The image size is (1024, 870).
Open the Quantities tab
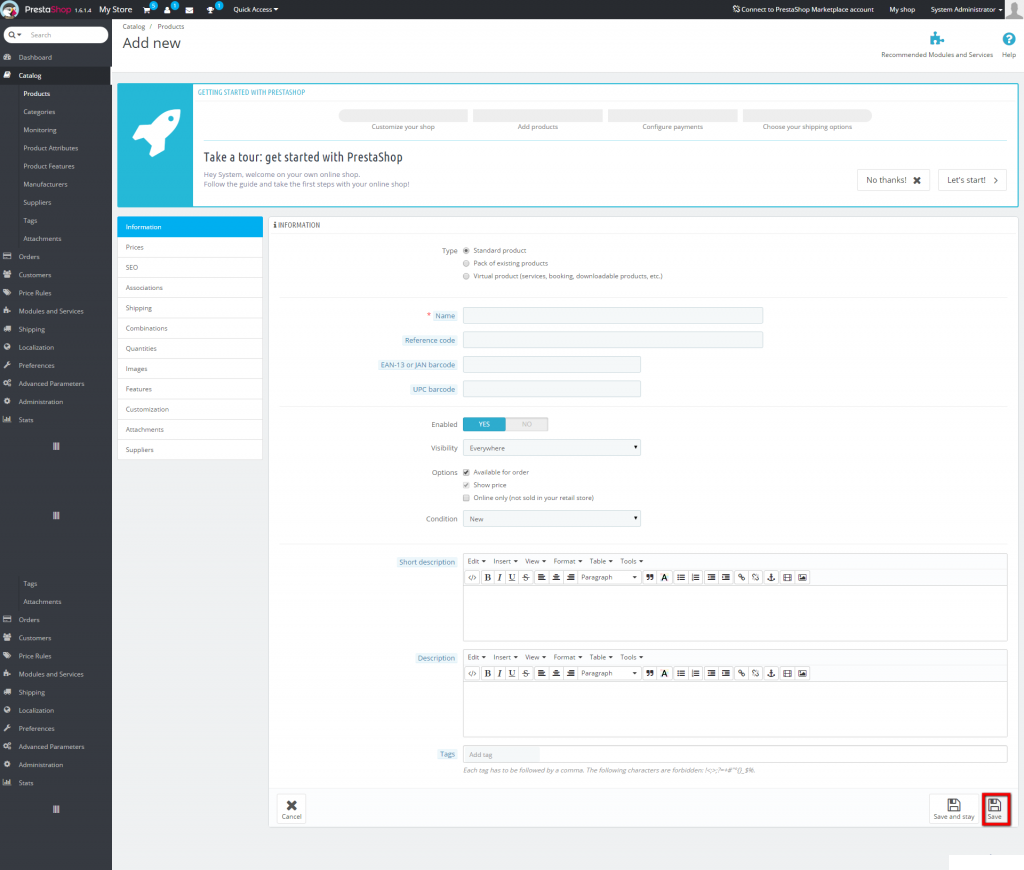(190, 349)
